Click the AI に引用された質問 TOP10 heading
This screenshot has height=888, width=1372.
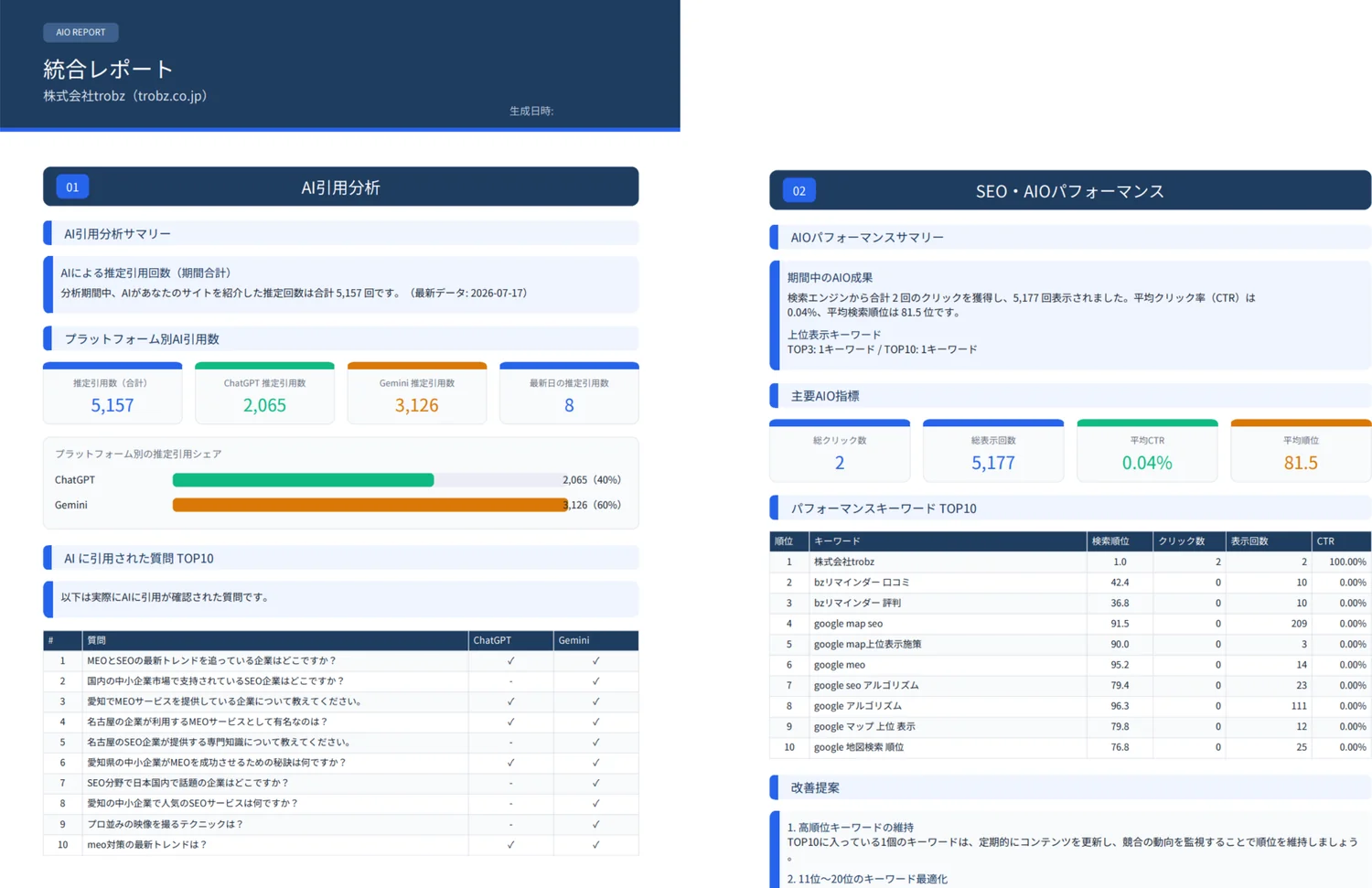139,558
